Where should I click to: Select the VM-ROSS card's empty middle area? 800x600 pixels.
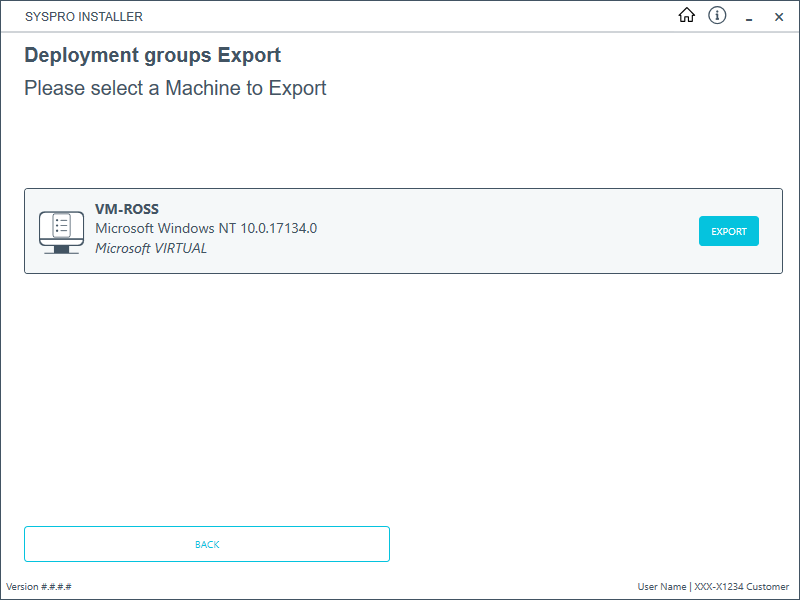500,231
